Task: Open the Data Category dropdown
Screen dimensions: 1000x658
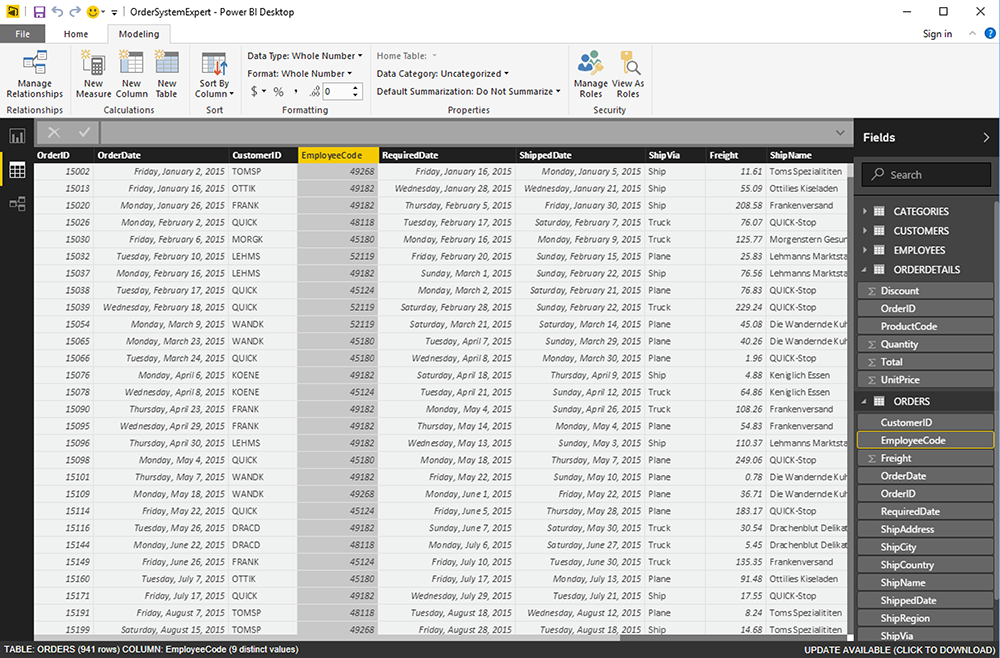Action: (x=443, y=73)
